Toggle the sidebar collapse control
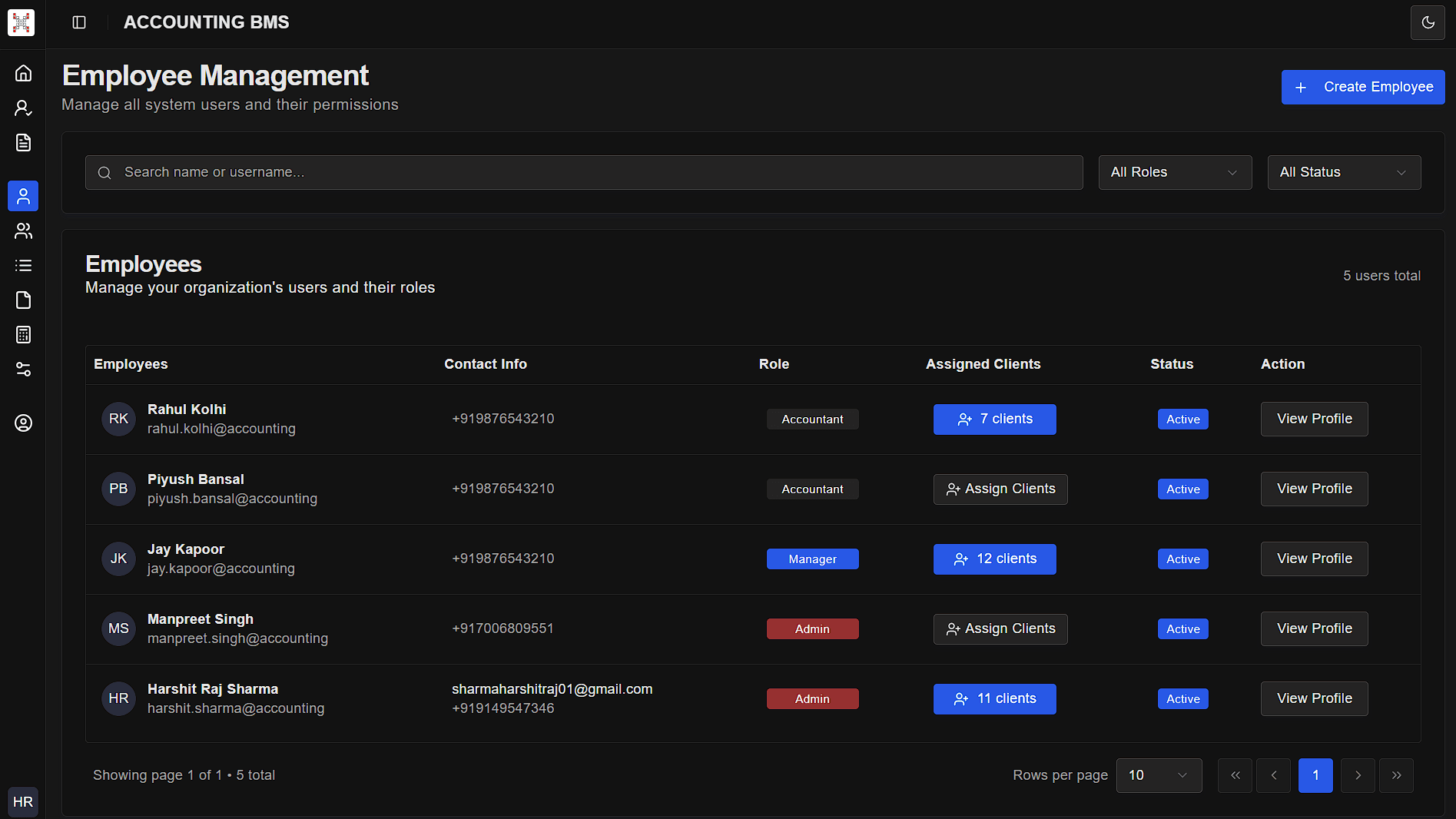This screenshot has width=1456, height=819. [78, 22]
